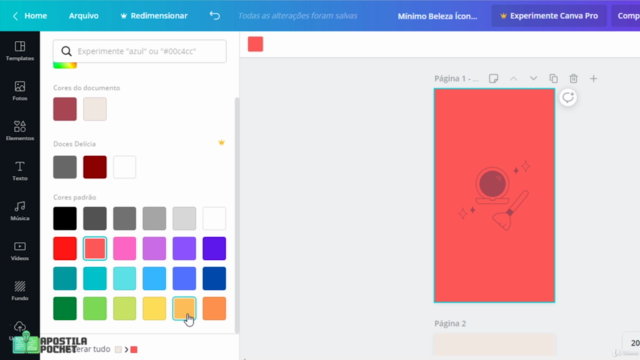The image size is (640, 360).
Task: Select the royal blue default color
Action: tap(184, 278)
